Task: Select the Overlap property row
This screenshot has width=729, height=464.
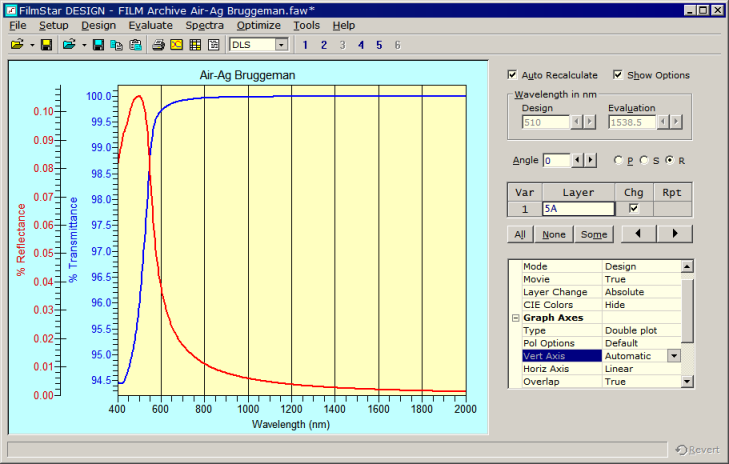Action: (x=602, y=382)
